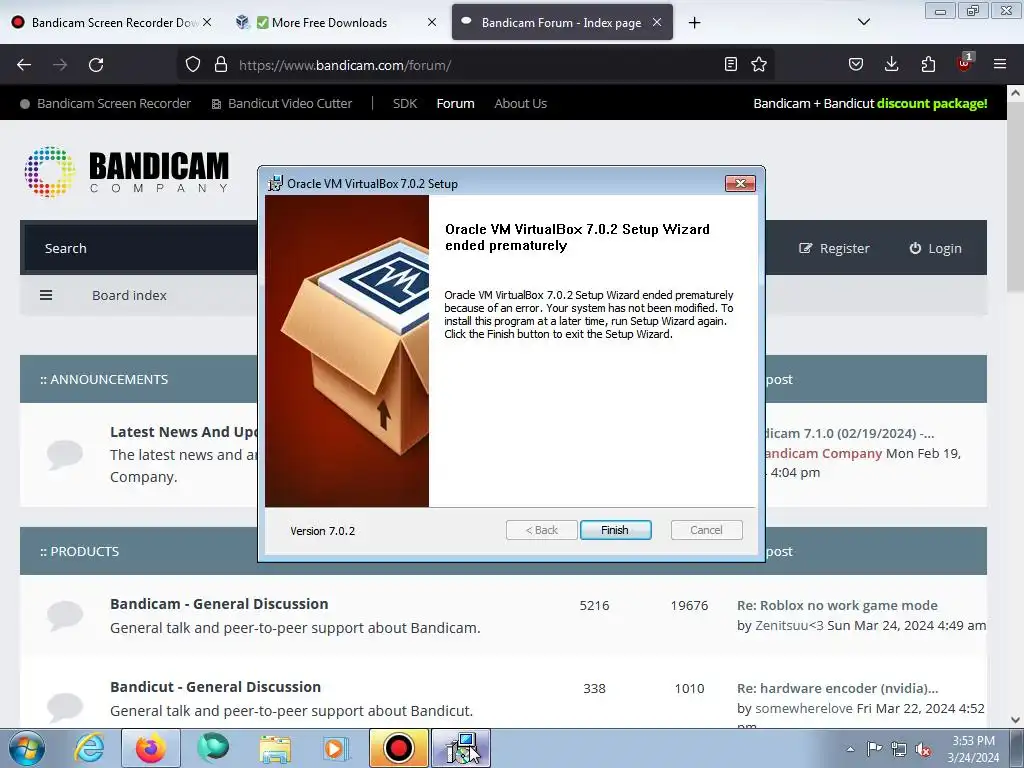Close the Oracle VM VirtualBox Setup dialog
Image resolution: width=1024 pixels, height=768 pixels.
pyautogui.click(x=740, y=184)
